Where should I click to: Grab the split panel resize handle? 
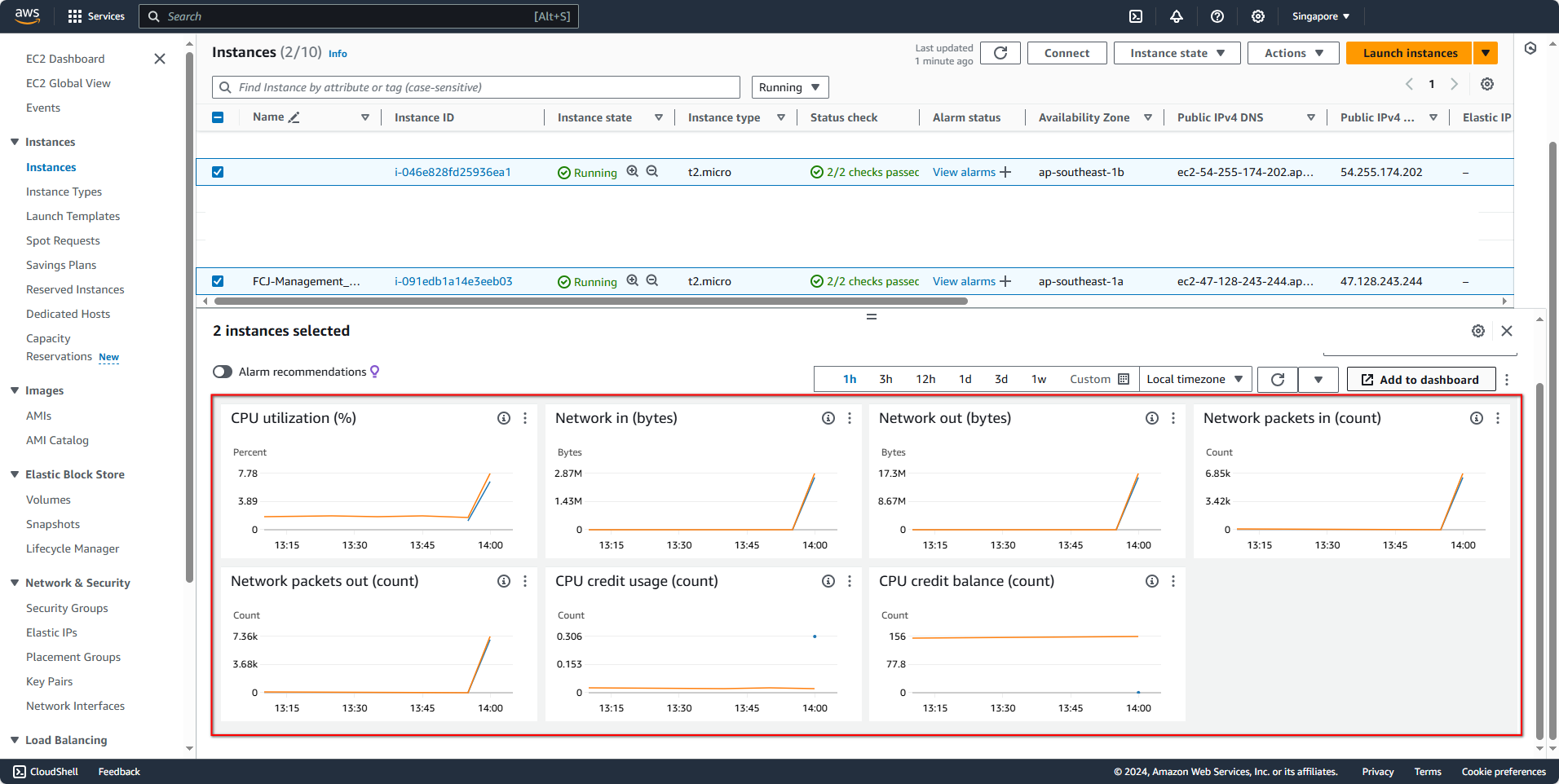pos(872,316)
